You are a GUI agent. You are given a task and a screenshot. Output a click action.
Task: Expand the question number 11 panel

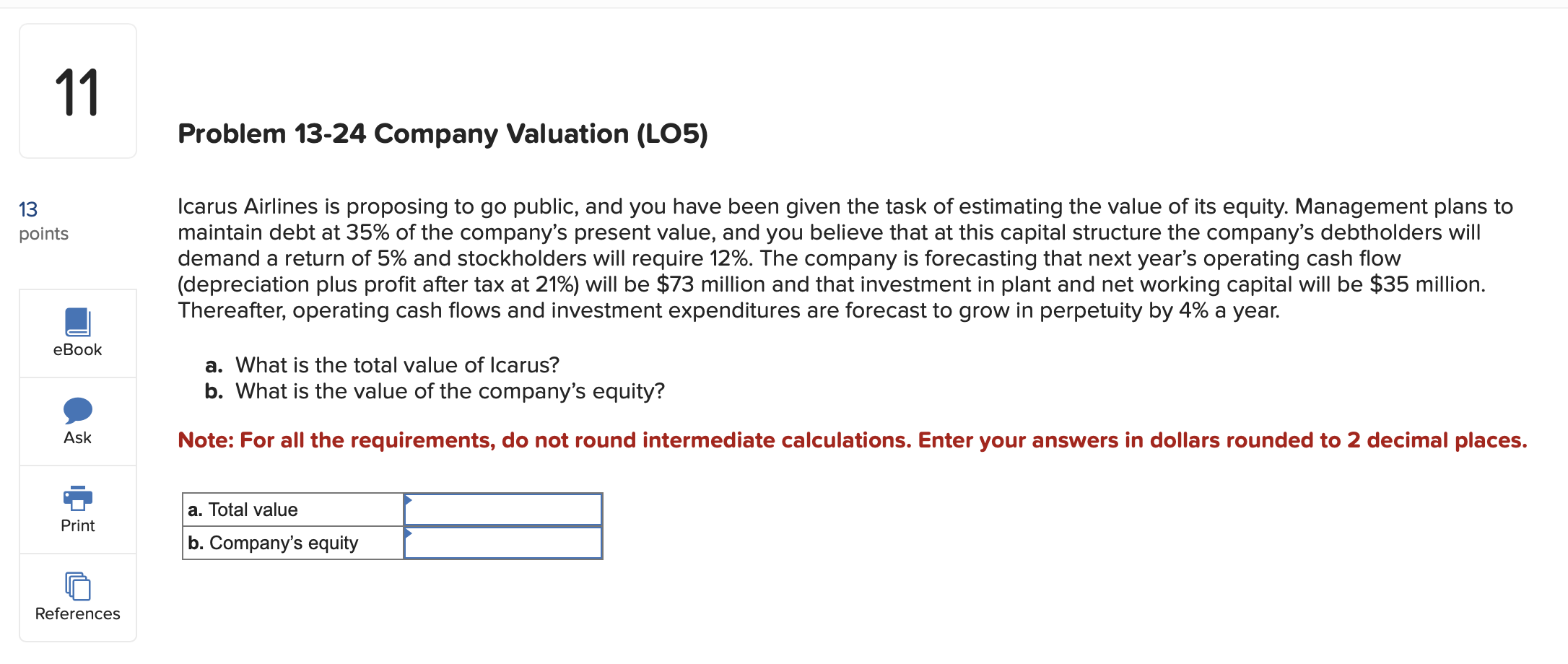pos(77,89)
